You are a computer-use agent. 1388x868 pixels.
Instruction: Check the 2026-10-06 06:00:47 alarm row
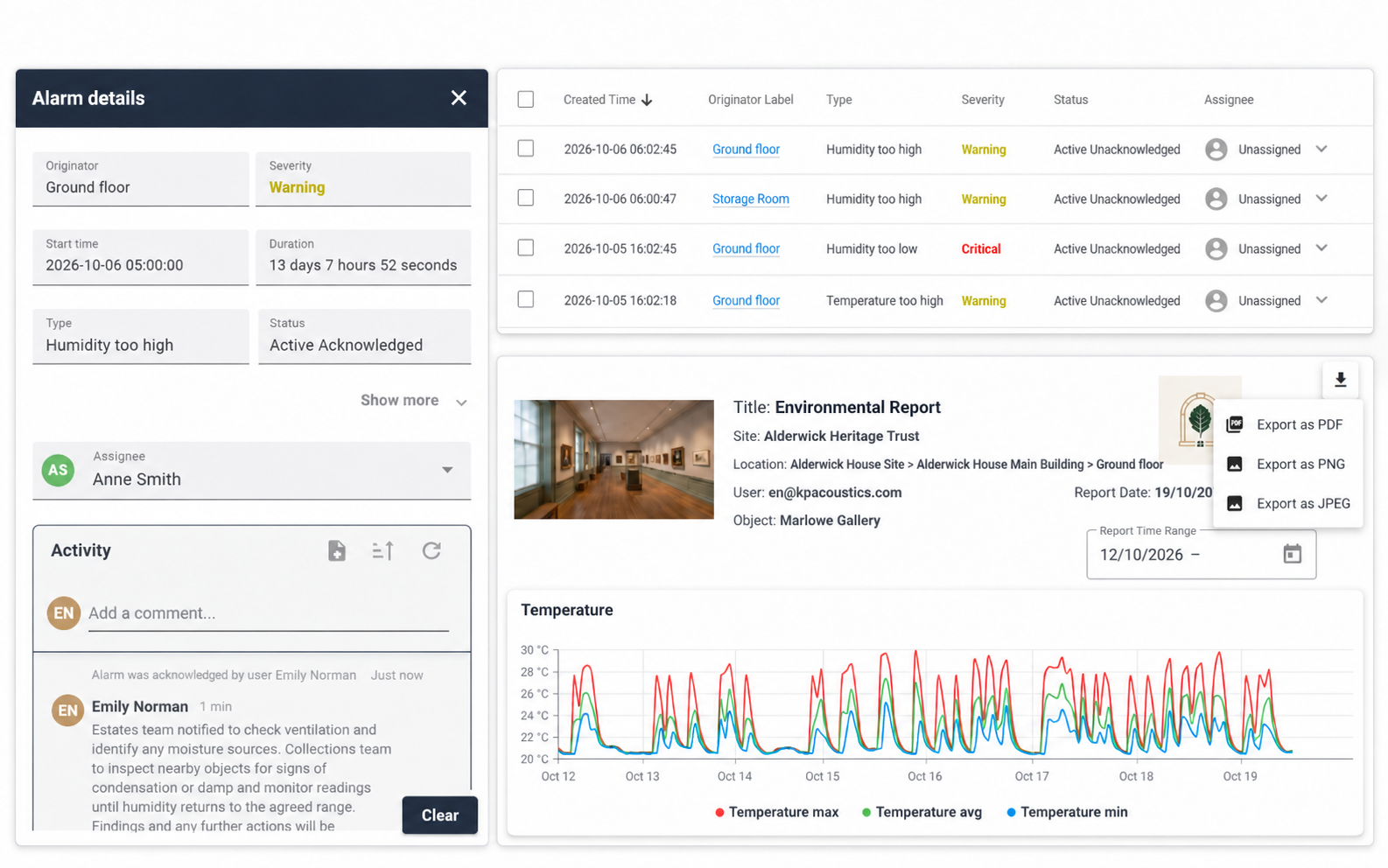tap(526, 198)
